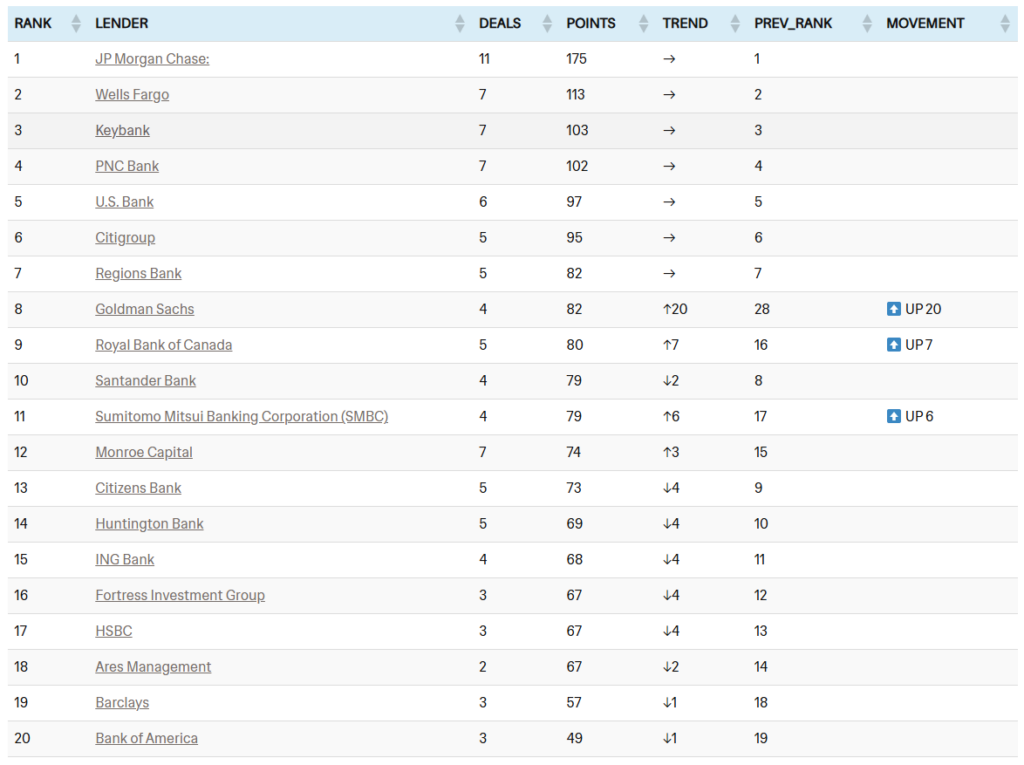The height and width of the screenshot is (765, 1024).
Task: Click the blue up-arrow icon beside UP 20
Action: pyautogui.click(x=894, y=309)
